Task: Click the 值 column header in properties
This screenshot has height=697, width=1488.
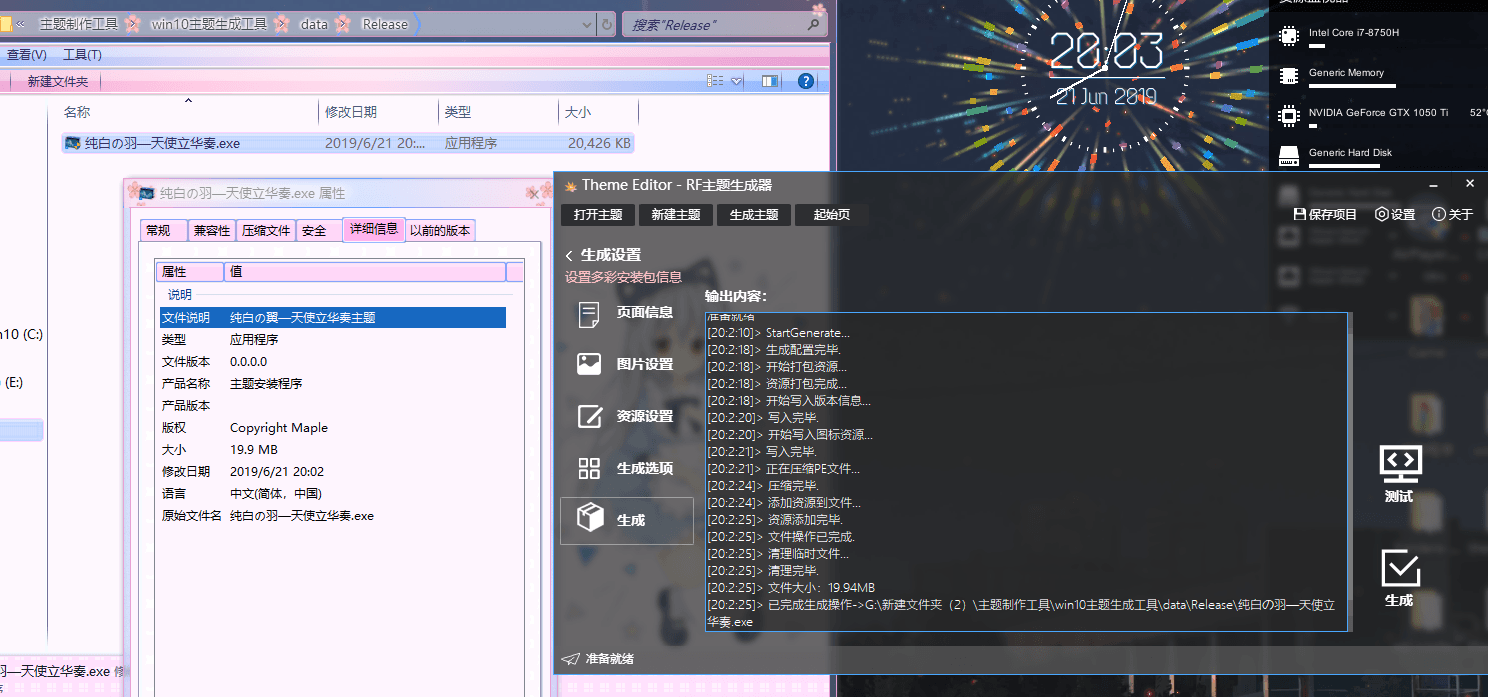Action: (x=365, y=272)
